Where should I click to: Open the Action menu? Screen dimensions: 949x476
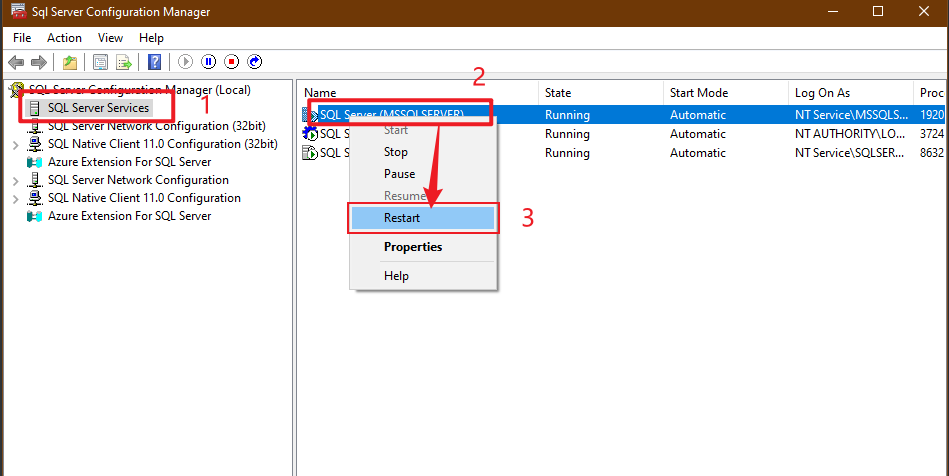click(x=64, y=38)
